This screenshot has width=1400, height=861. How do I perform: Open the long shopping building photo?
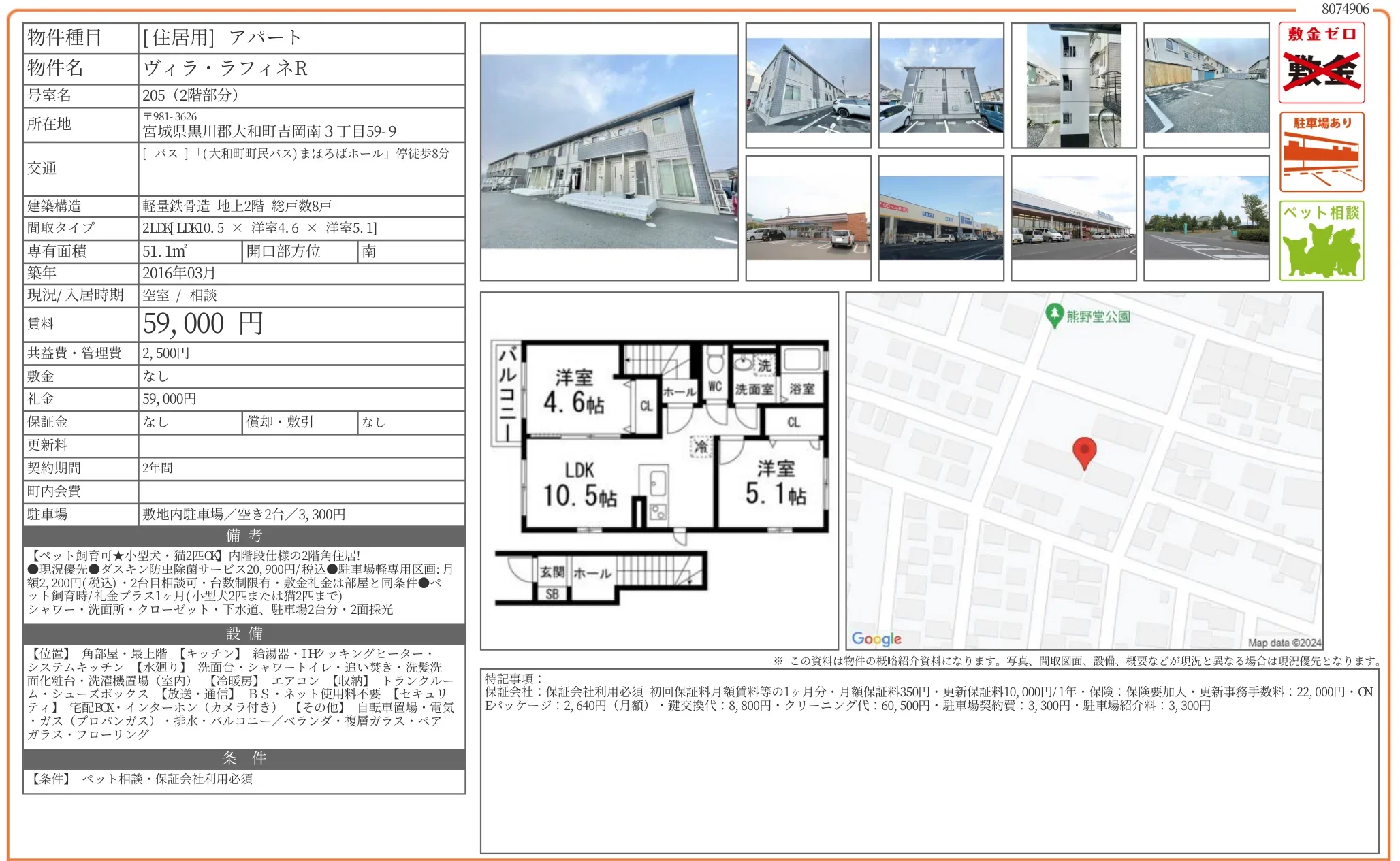pos(1074,218)
